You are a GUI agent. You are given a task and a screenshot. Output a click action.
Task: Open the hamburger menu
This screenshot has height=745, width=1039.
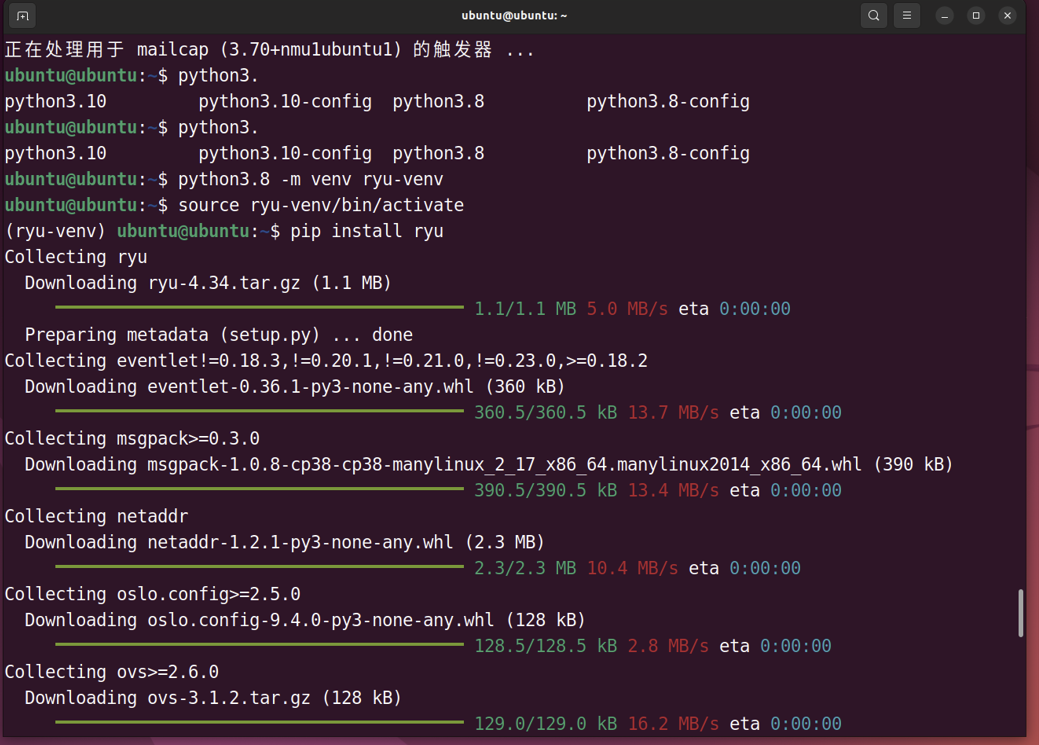(x=907, y=16)
